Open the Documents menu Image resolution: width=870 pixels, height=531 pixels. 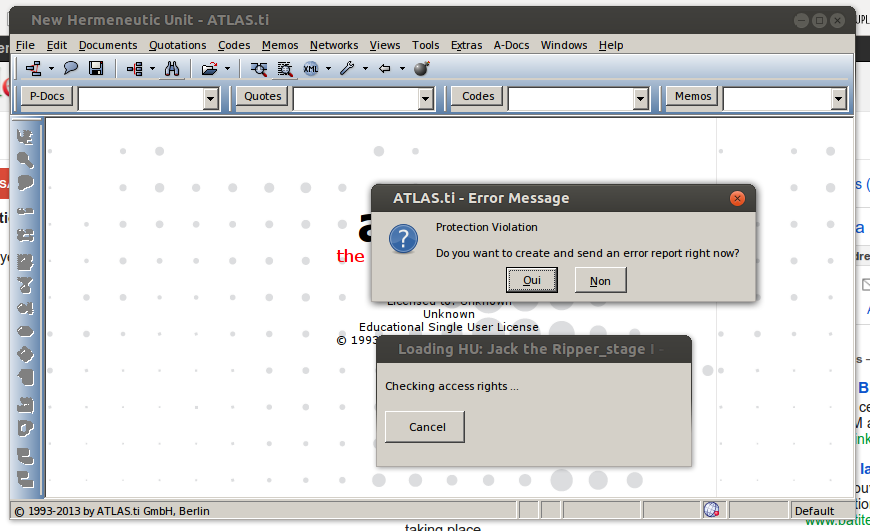click(x=108, y=45)
